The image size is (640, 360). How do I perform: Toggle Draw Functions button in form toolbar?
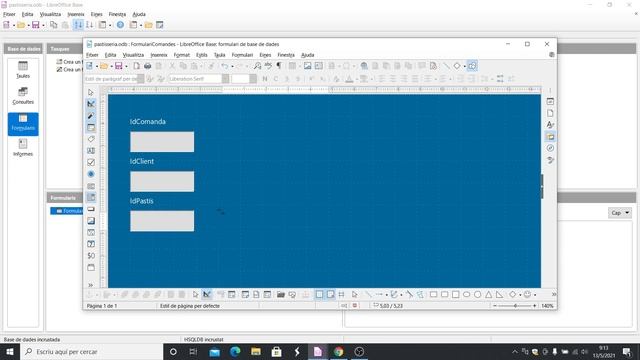(472, 66)
